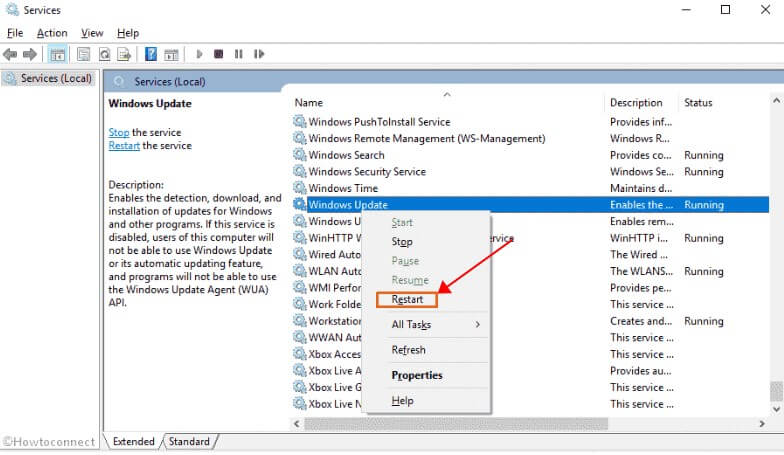The height and width of the screenshot is (455, 784).
Task: Click the Stop Service square toolbar icon
Action: coord(220,54)
